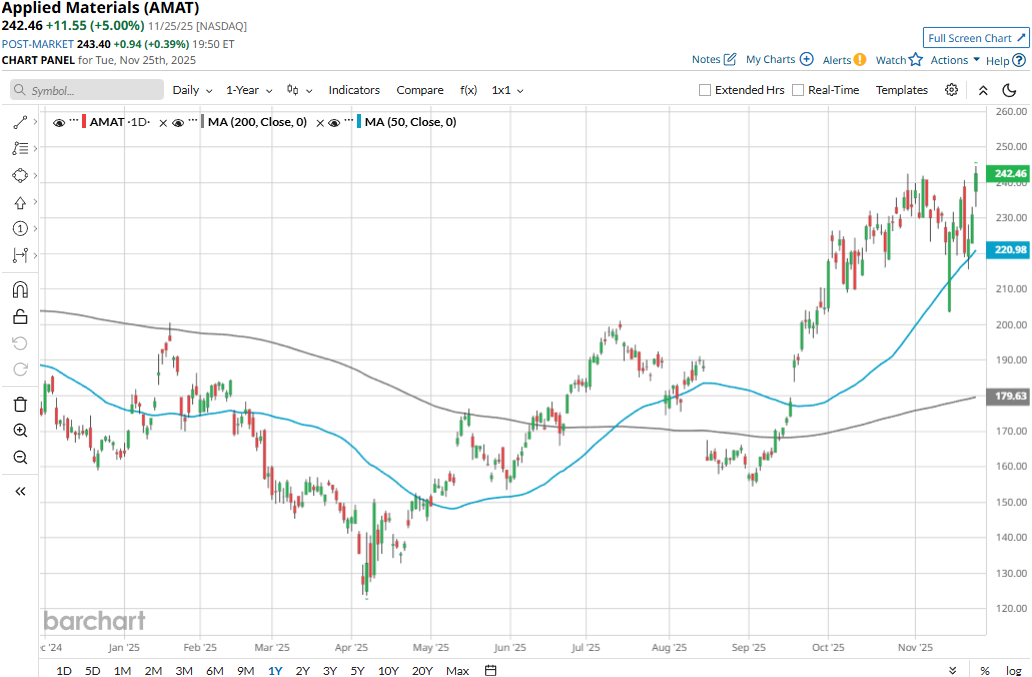Screen dimensions: 1032x677
Task: Open the My Charts link
Action: pos(779,60)
